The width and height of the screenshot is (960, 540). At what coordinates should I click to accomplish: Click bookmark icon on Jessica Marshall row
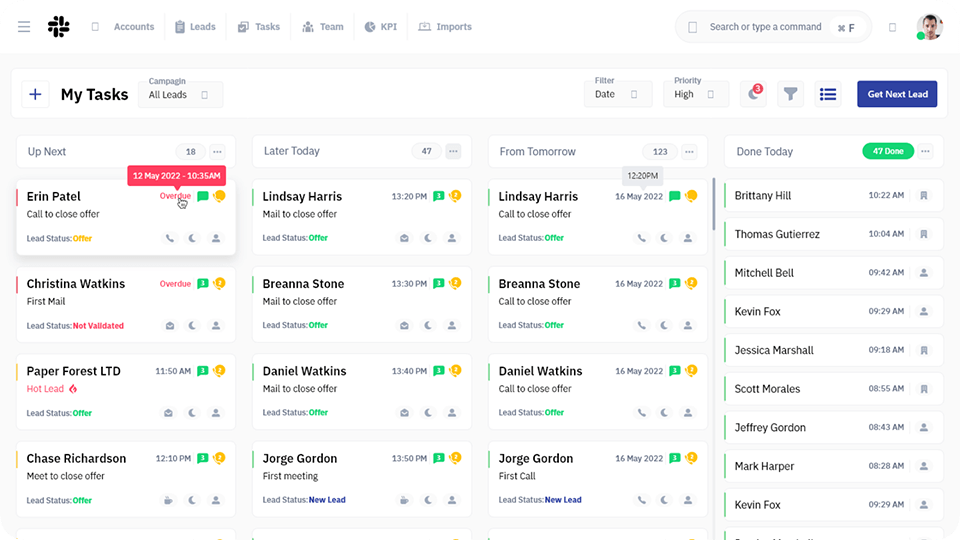(x=924, y=350)
